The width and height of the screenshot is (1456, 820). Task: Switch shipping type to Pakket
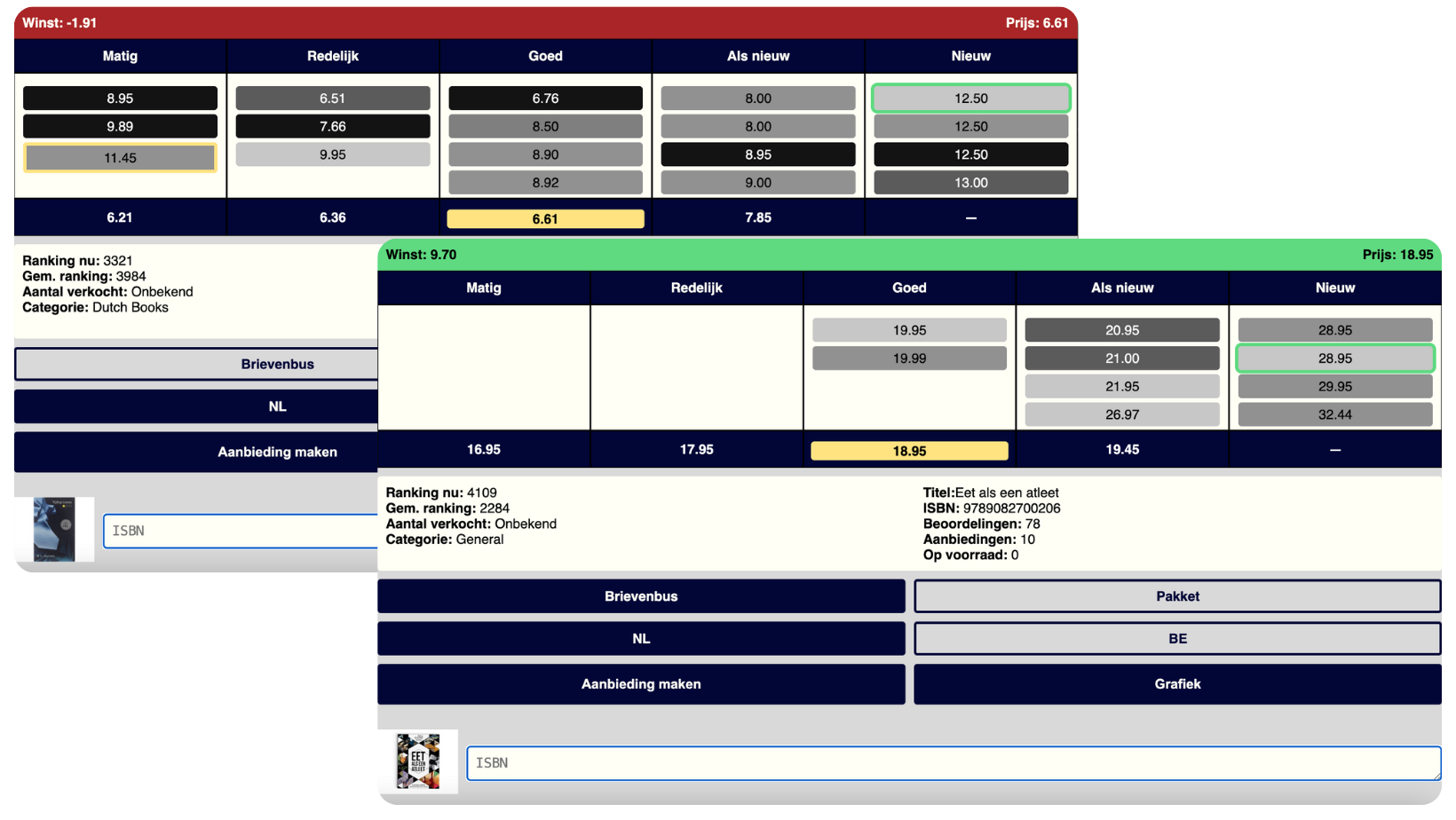[x=1176, y=595]
